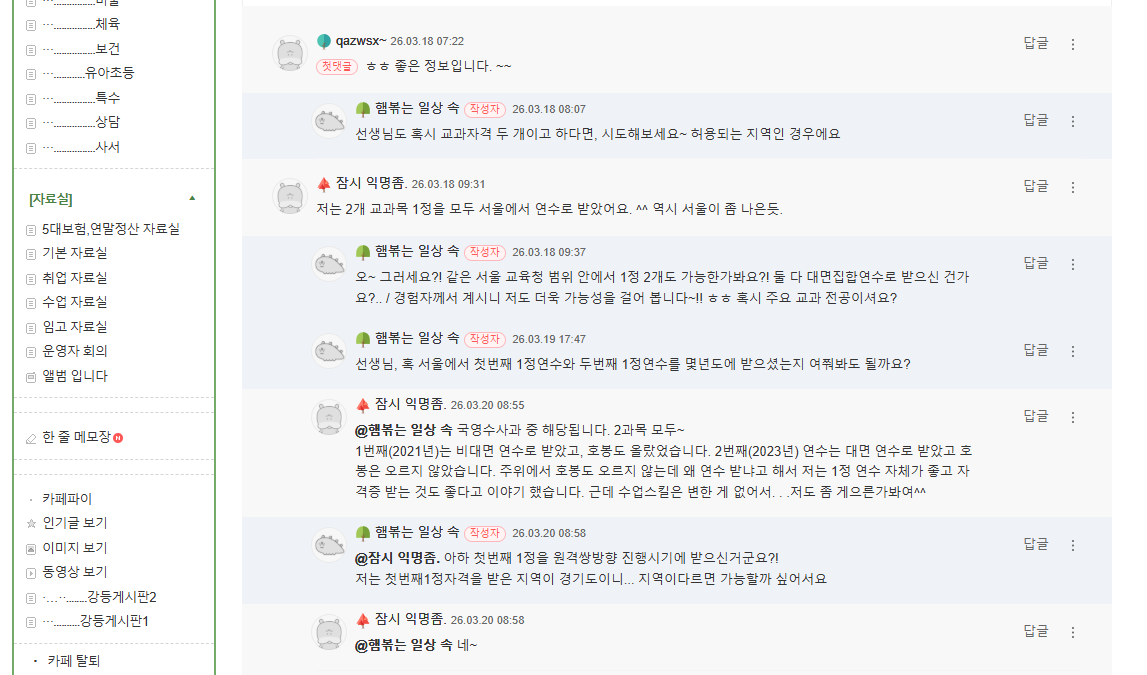Collapse the [자료실] section arrow

192,198
